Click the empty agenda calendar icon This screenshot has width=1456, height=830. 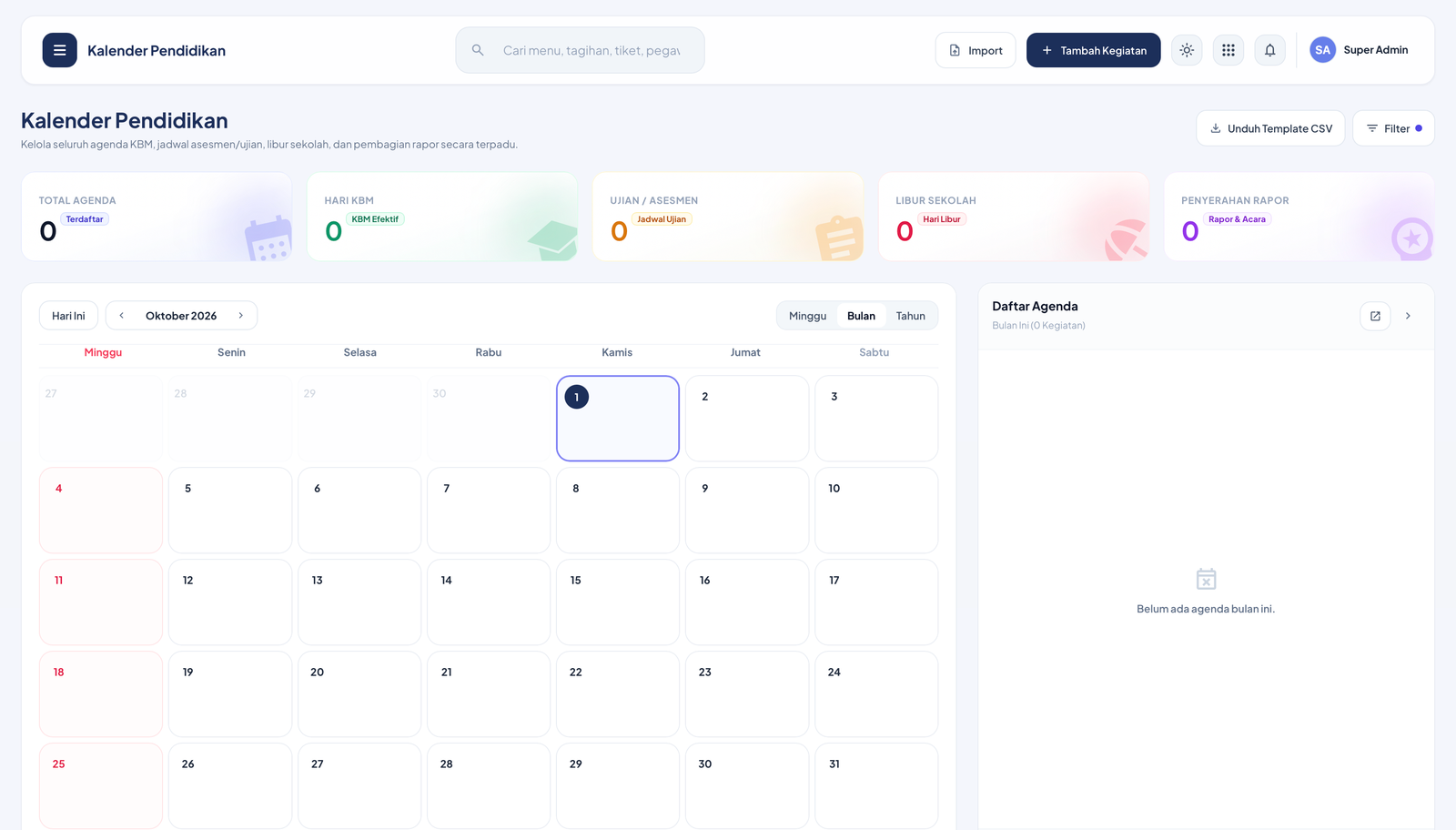1206,579
